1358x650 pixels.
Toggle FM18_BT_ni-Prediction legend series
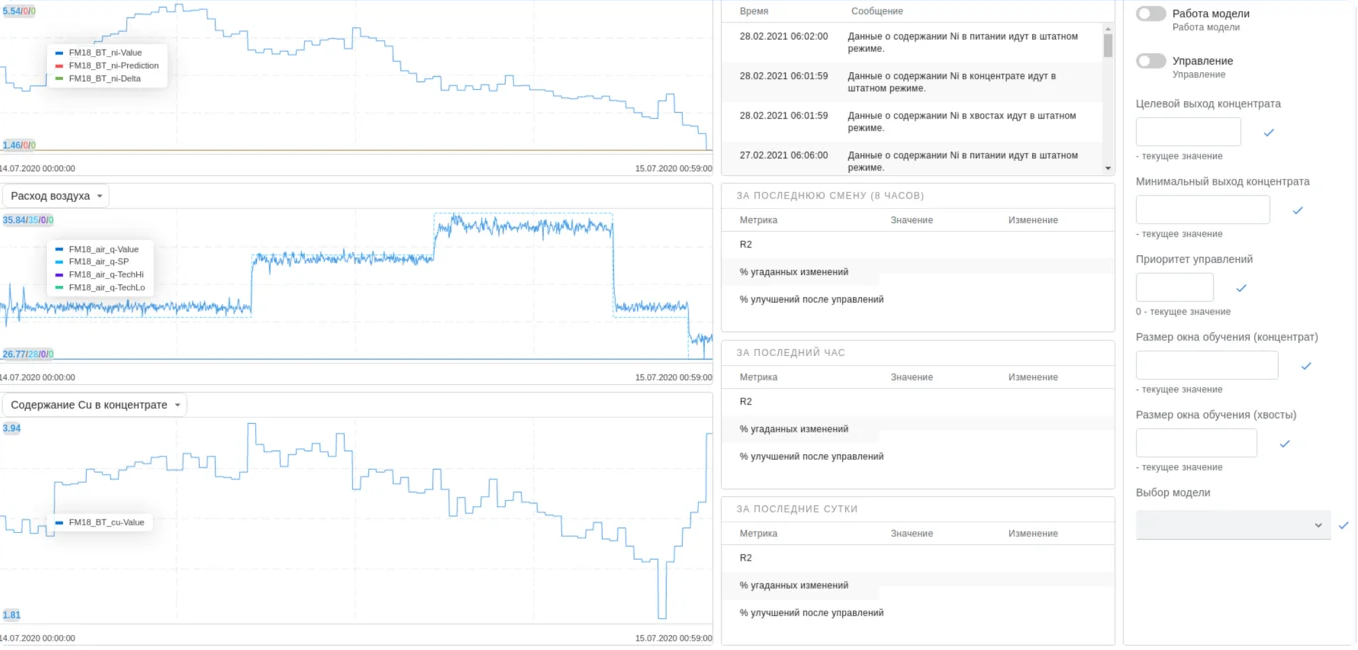tap(107, 66)
